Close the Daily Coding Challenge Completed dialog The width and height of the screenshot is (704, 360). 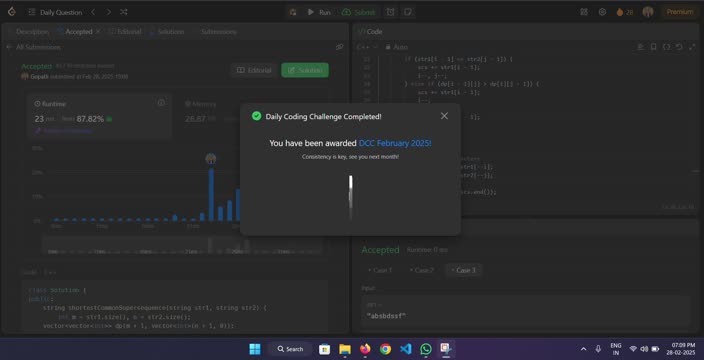[444, 116]
